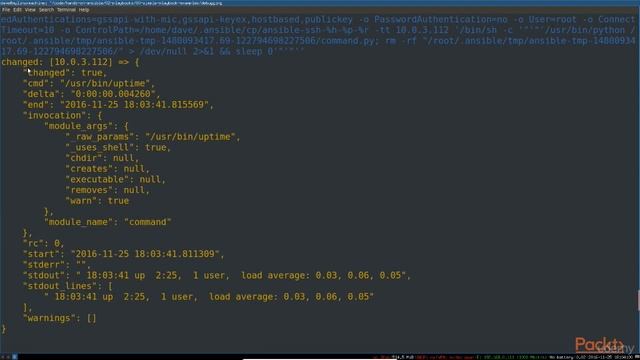Click the "rc": 0 line
The height and width of the screenshot is (360, 640).
click(x=43, y=243)
